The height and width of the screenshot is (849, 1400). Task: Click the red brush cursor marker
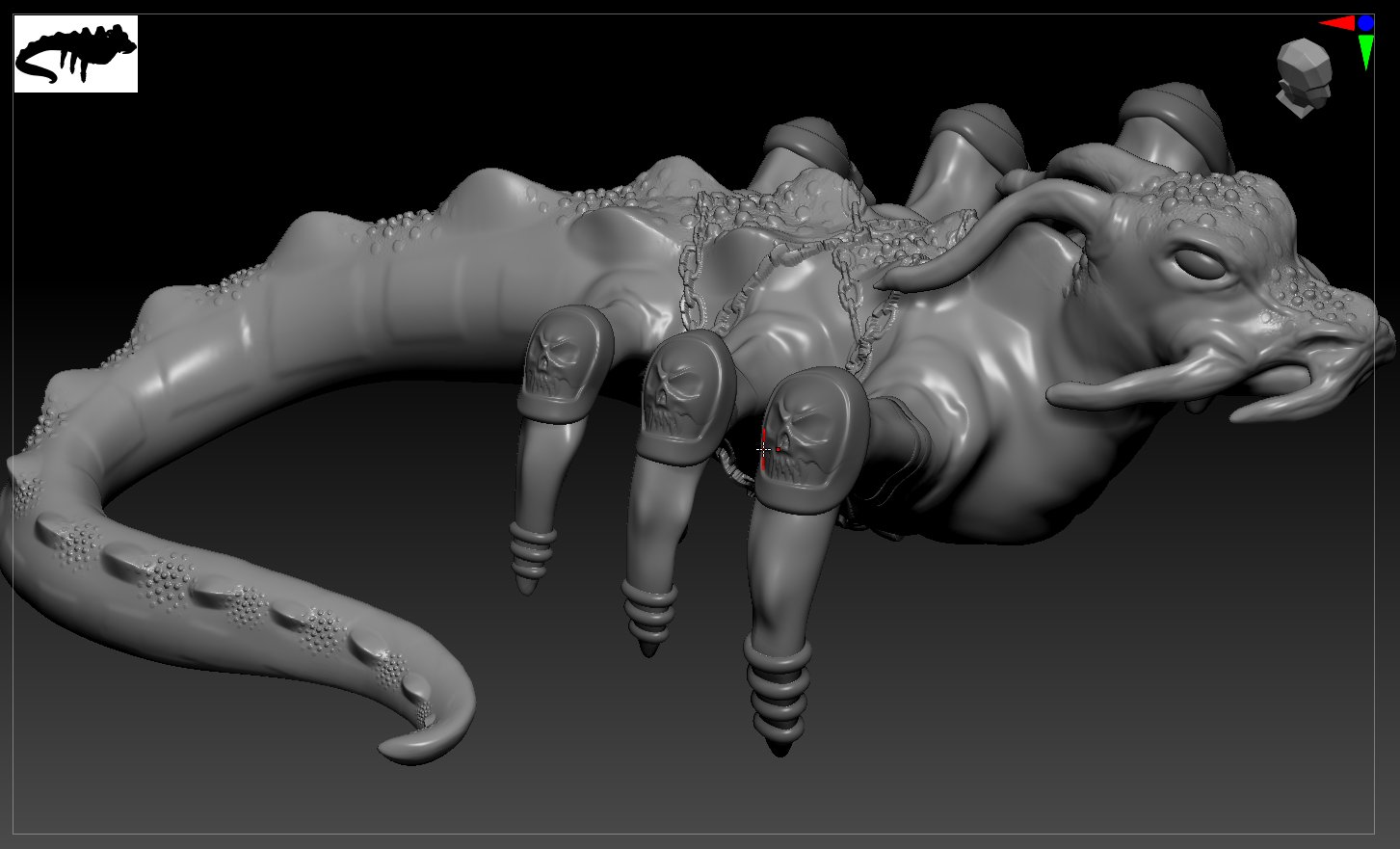tap(763, 450)
